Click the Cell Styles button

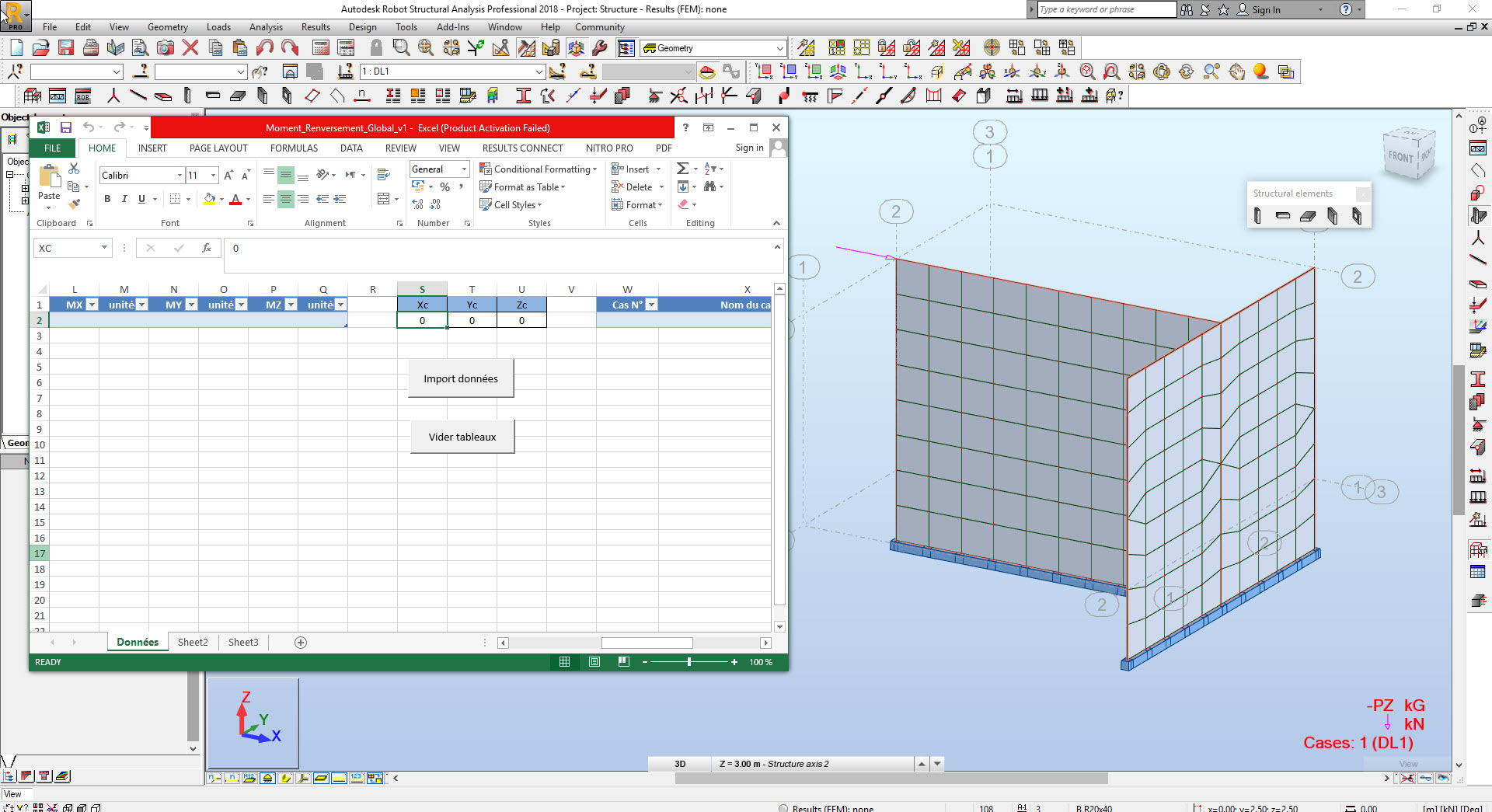pos(511,205)
